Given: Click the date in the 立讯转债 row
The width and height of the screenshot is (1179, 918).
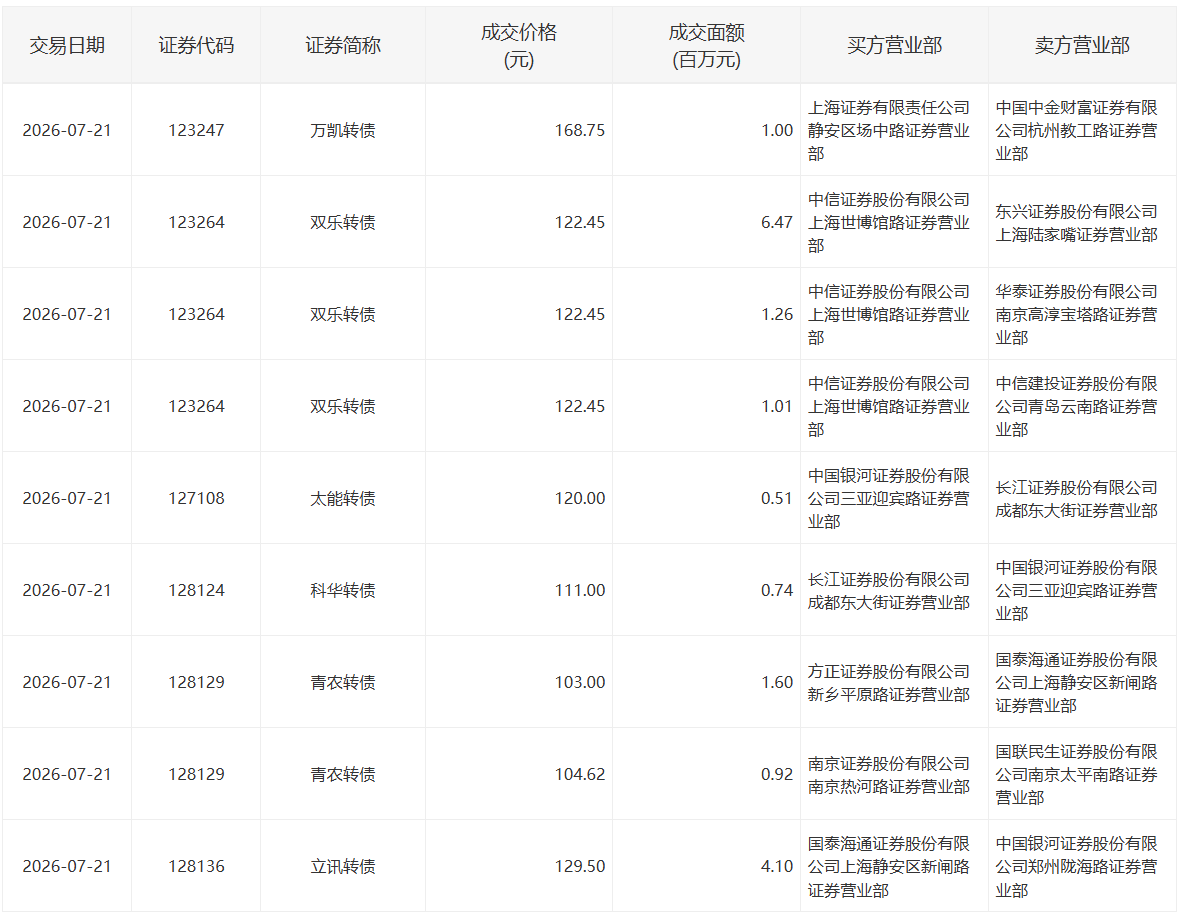Looking at the screenshot, I should (x=67, y=866).
